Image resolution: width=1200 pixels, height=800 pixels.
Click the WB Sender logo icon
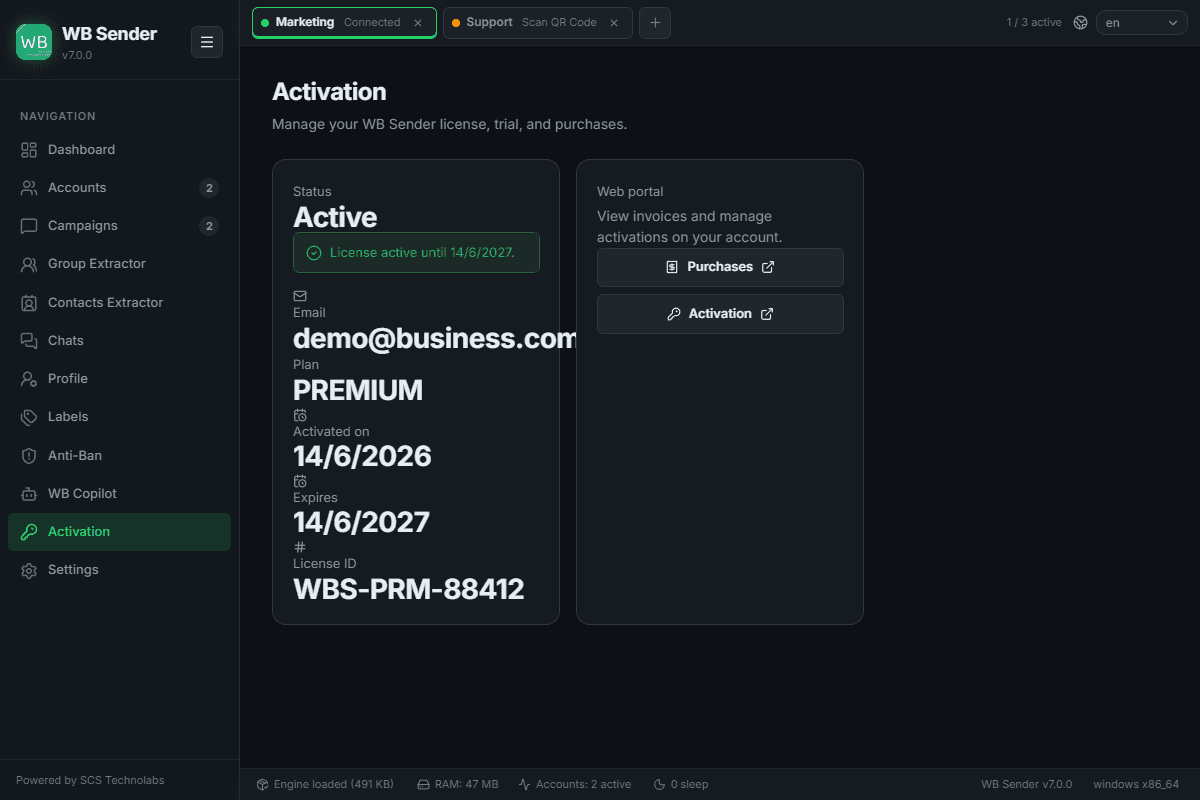click(x=34, y=42)
